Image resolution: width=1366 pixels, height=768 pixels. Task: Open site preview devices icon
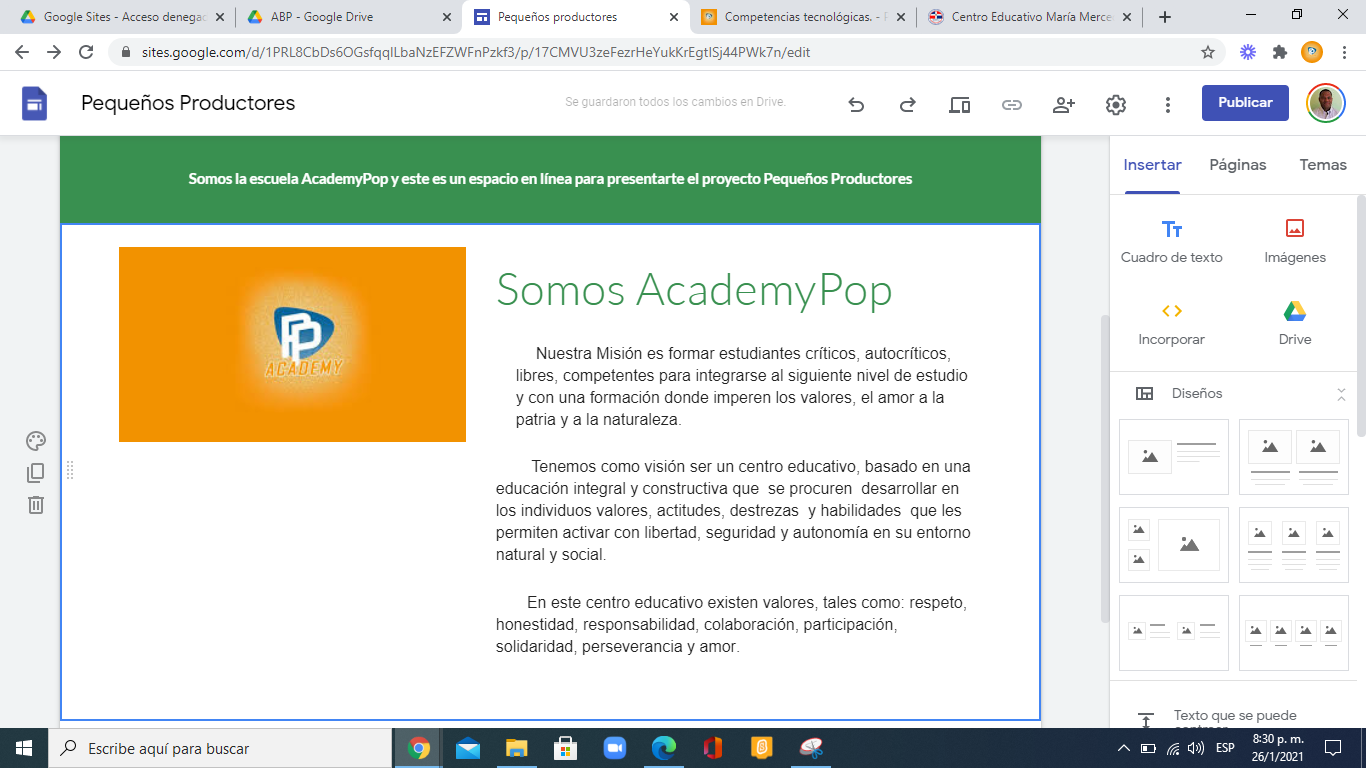960,104
